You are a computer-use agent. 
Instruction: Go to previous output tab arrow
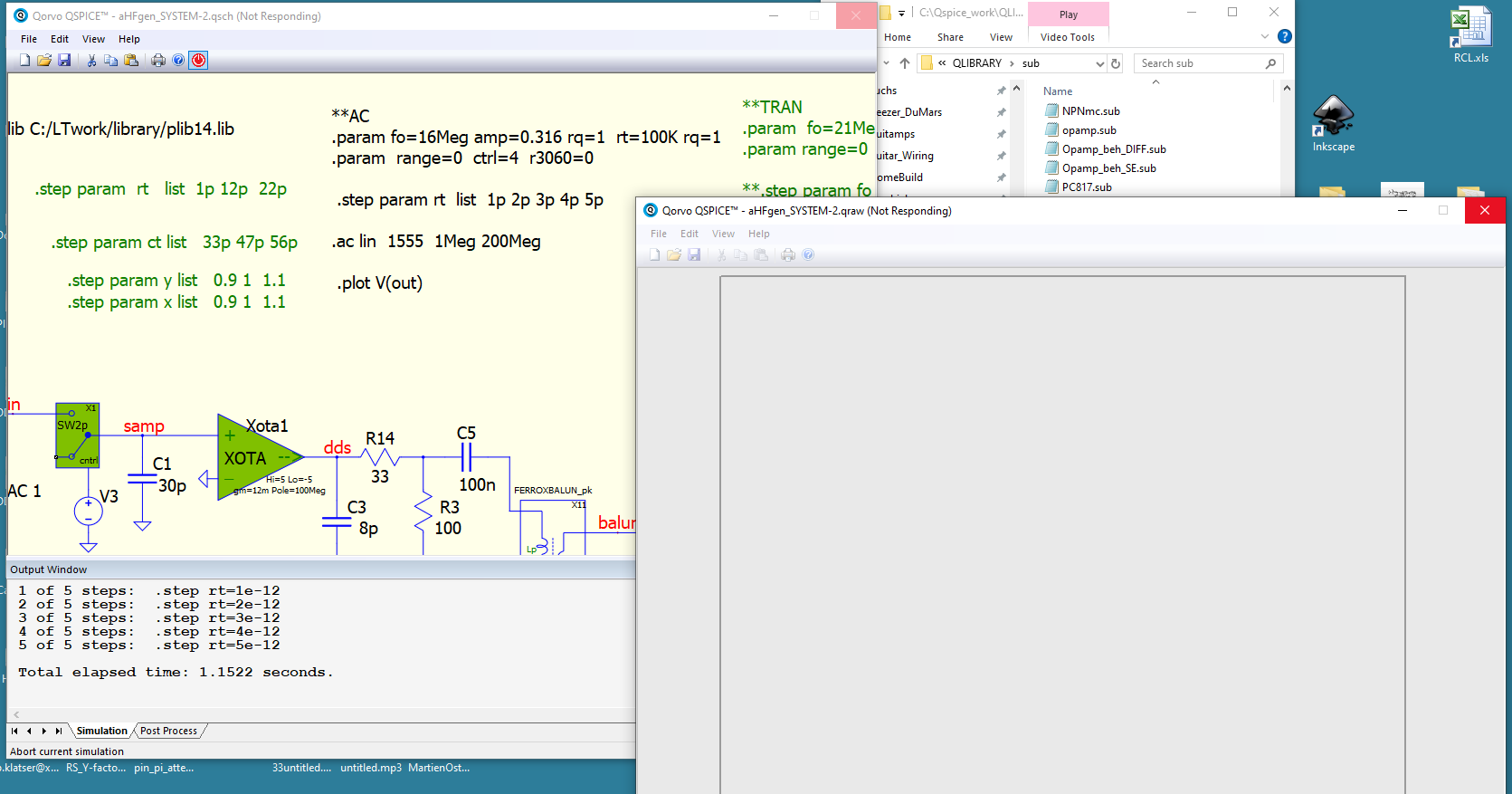[29, 731]
